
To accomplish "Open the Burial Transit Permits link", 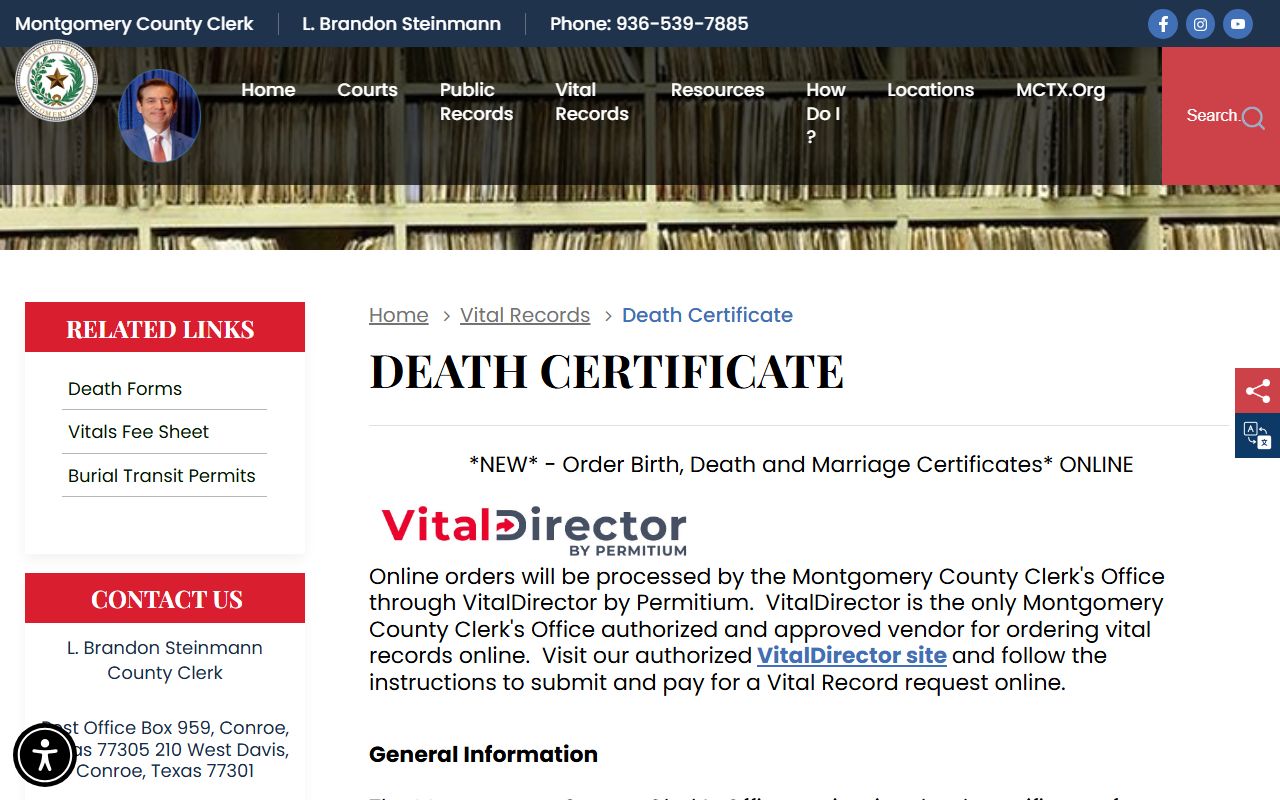I will tap(162, 476).
